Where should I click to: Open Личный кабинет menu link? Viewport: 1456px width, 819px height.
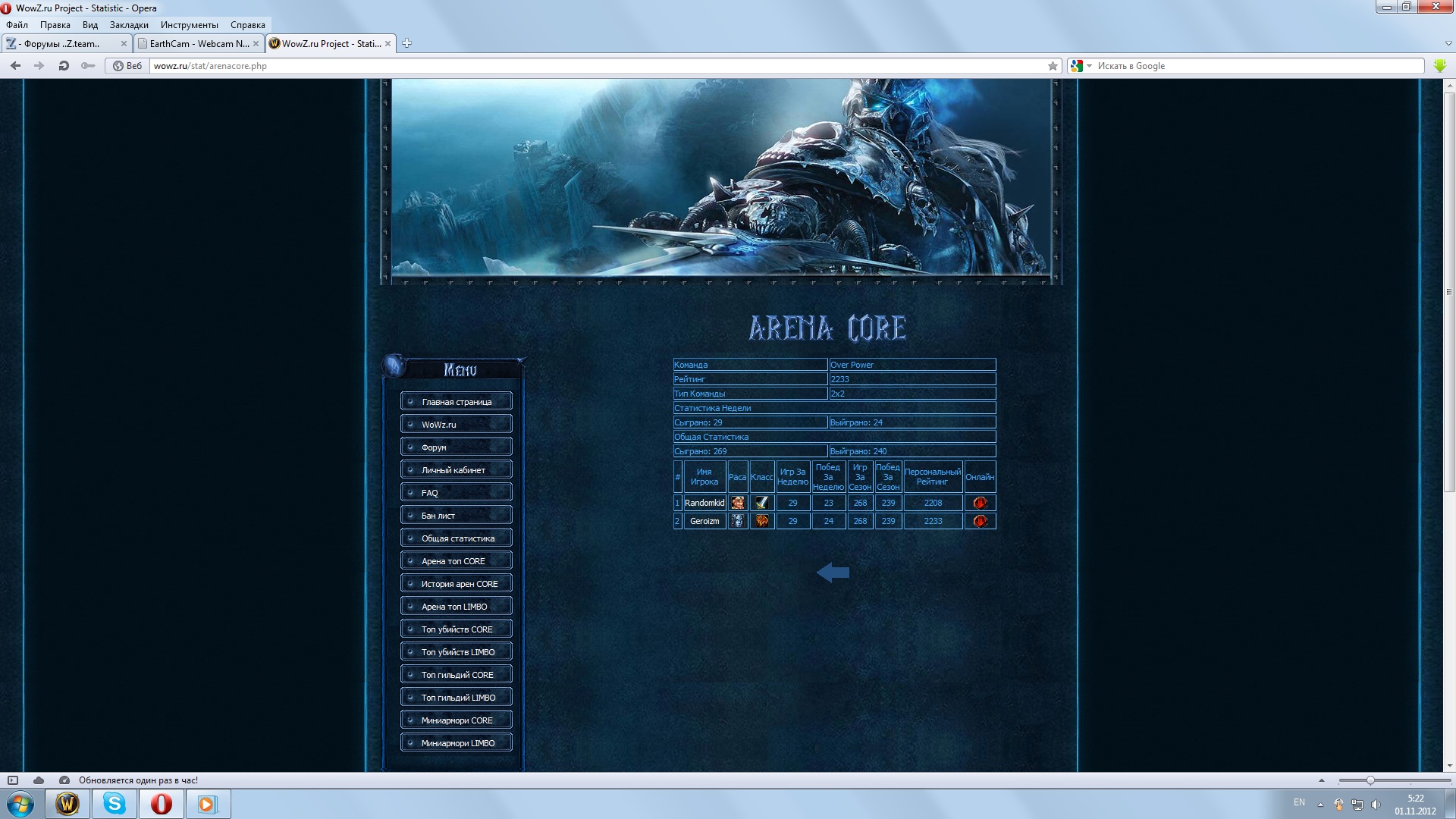click(457, 470)
